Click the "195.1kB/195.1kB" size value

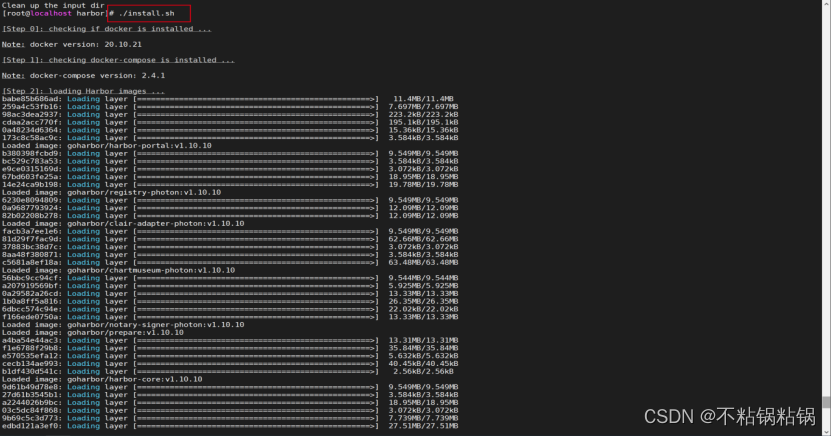coord(423,122)
